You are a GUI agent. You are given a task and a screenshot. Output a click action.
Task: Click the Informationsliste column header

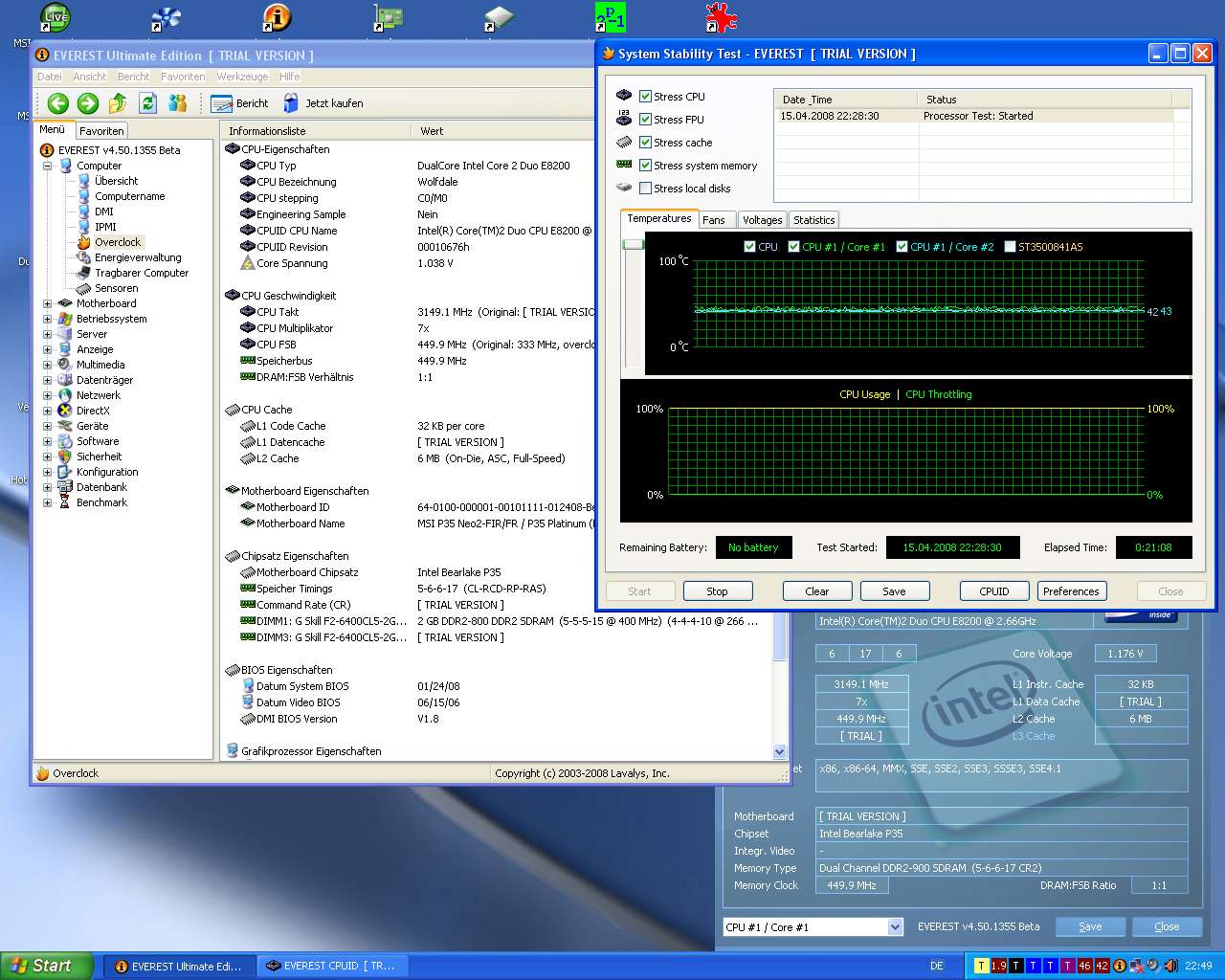(x=315, y=131)
